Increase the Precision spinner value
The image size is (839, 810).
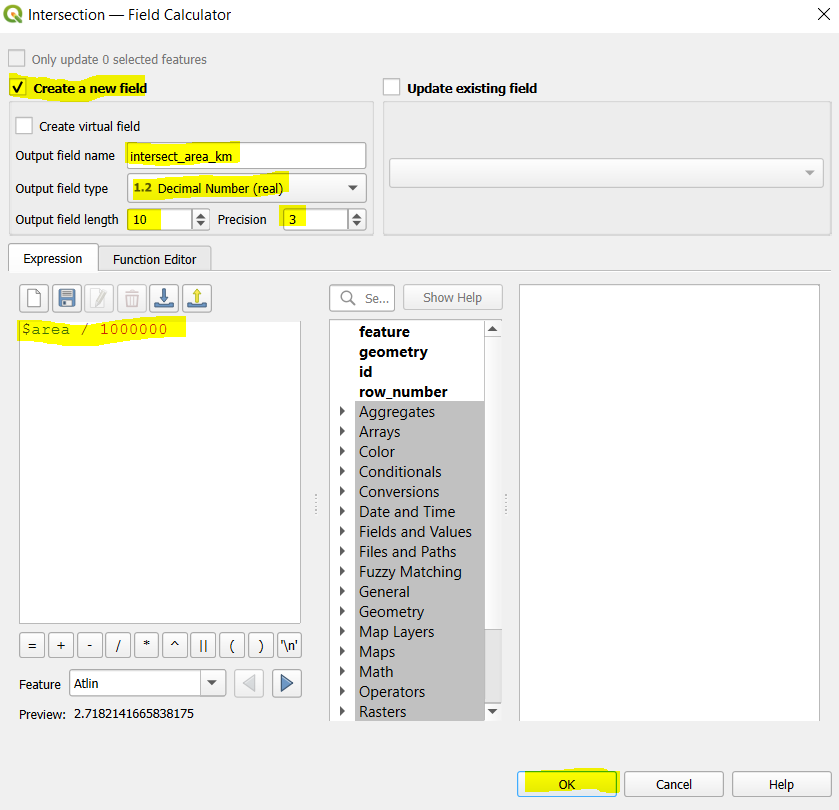[x=357, y=214]
